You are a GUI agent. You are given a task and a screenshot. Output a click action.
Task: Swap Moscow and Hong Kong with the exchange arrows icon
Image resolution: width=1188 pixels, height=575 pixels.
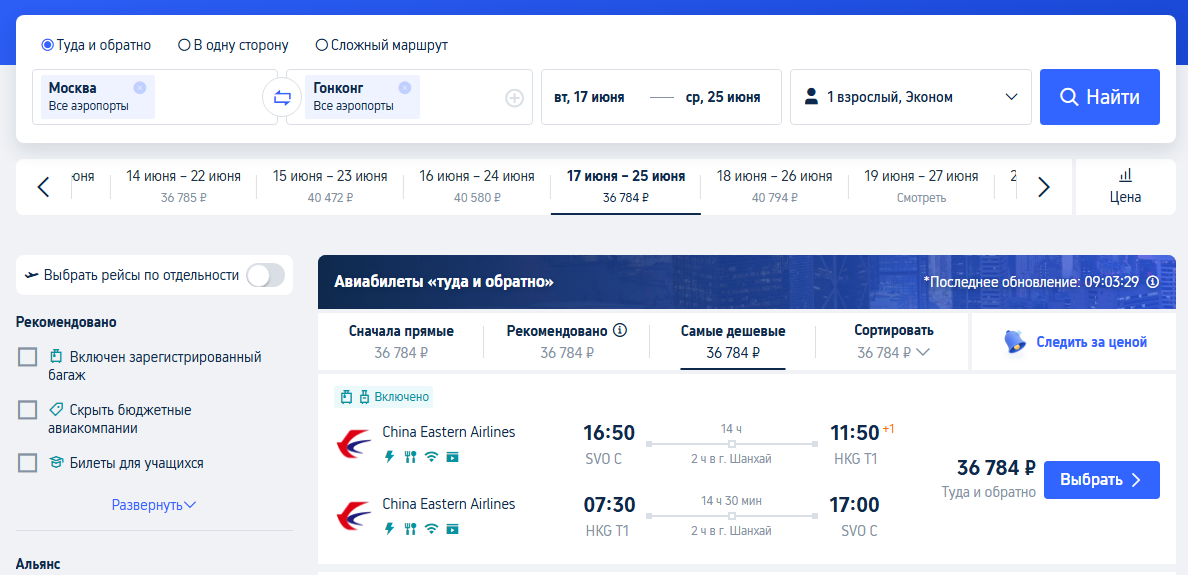(282, 97)
